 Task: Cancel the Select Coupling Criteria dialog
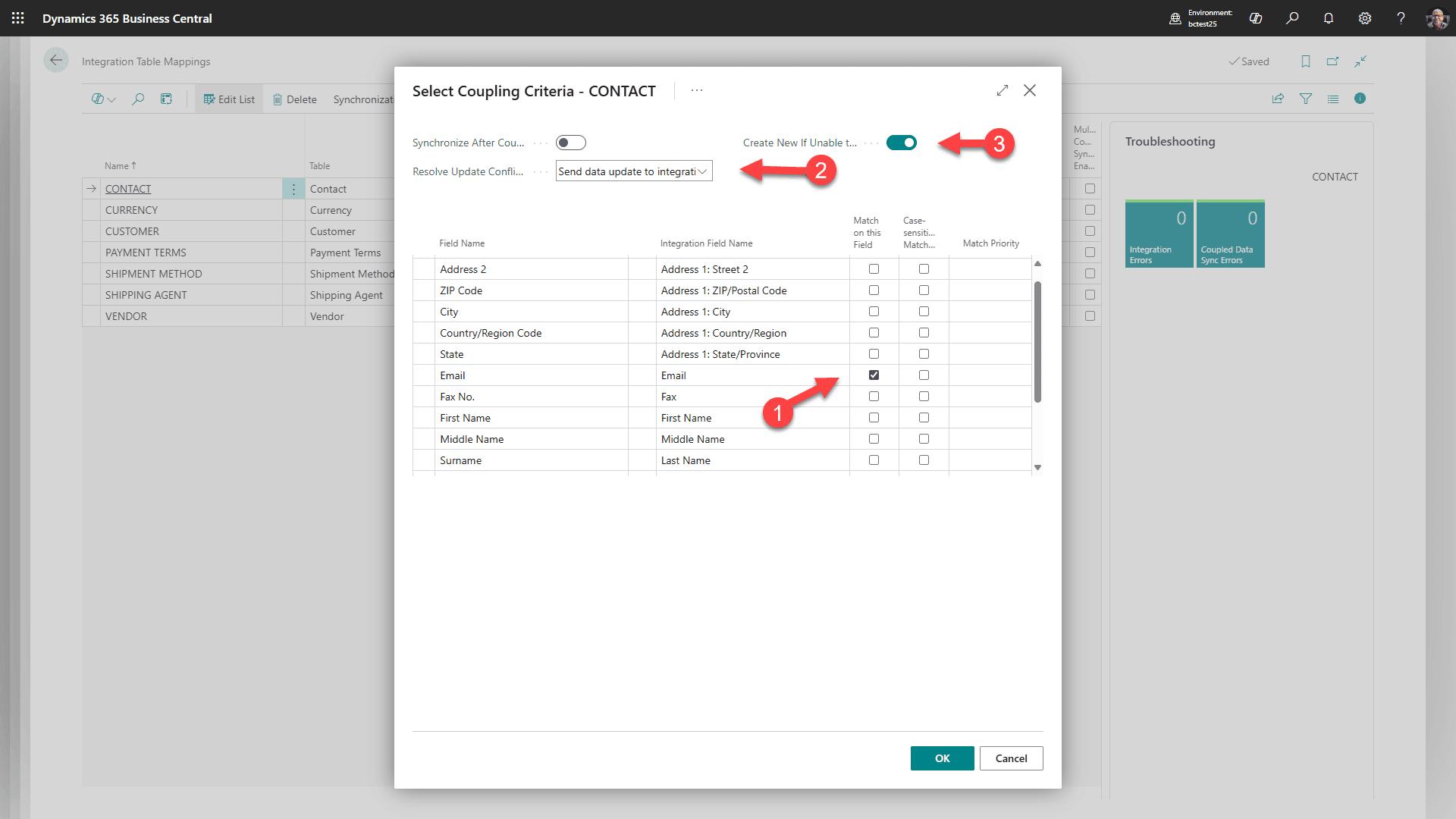(1011, 758)
